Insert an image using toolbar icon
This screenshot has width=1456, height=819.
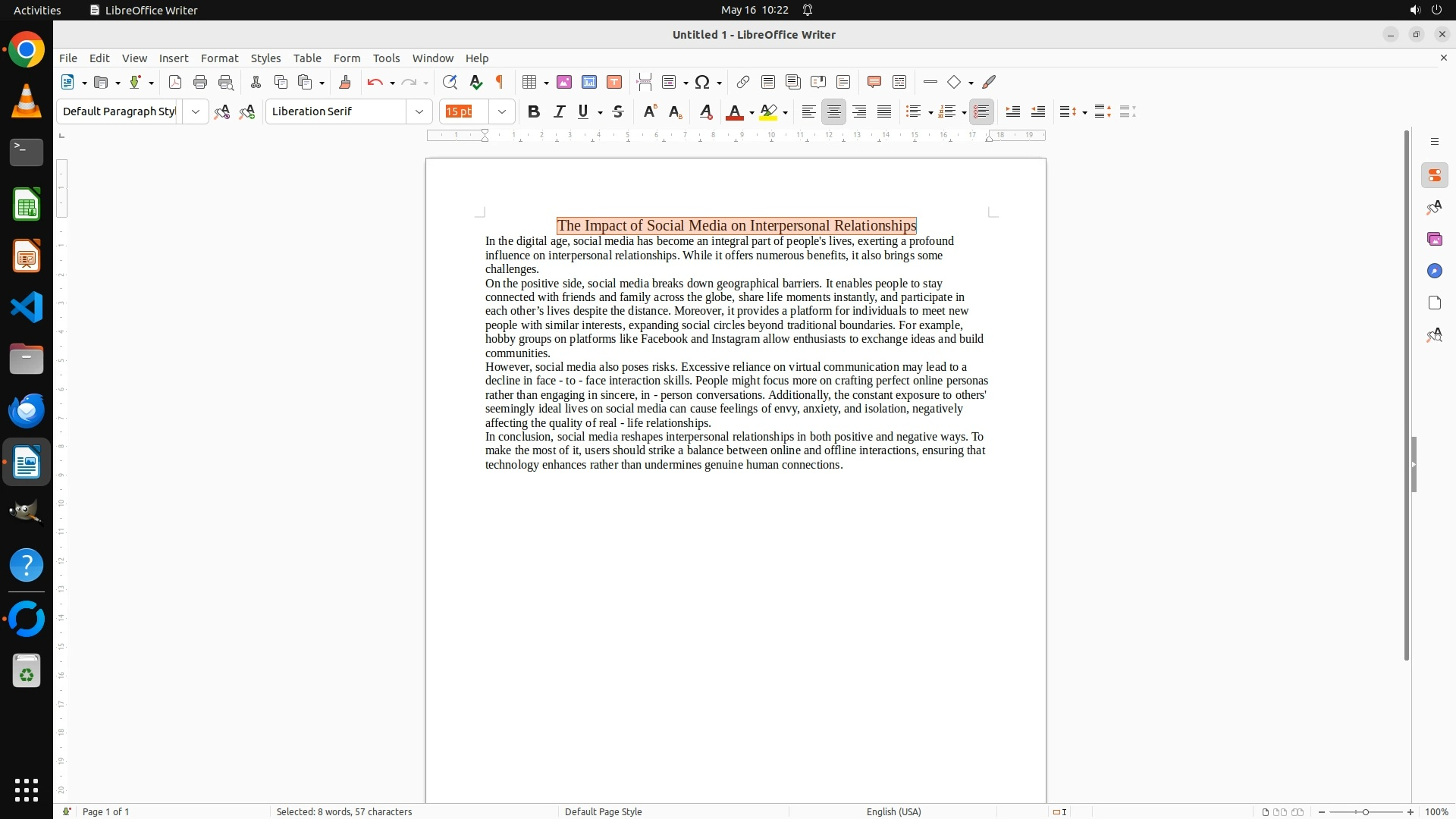tap(564, 82)
